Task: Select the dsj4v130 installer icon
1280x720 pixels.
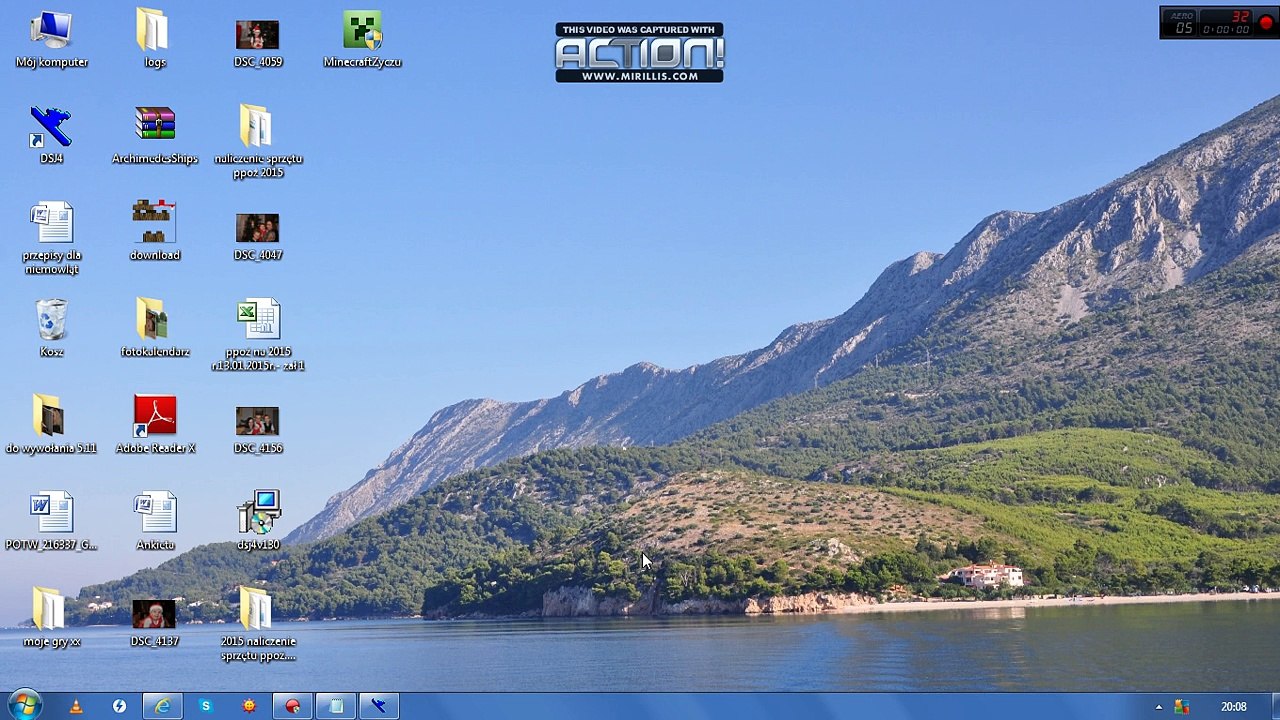Action: tap(258, 522)
